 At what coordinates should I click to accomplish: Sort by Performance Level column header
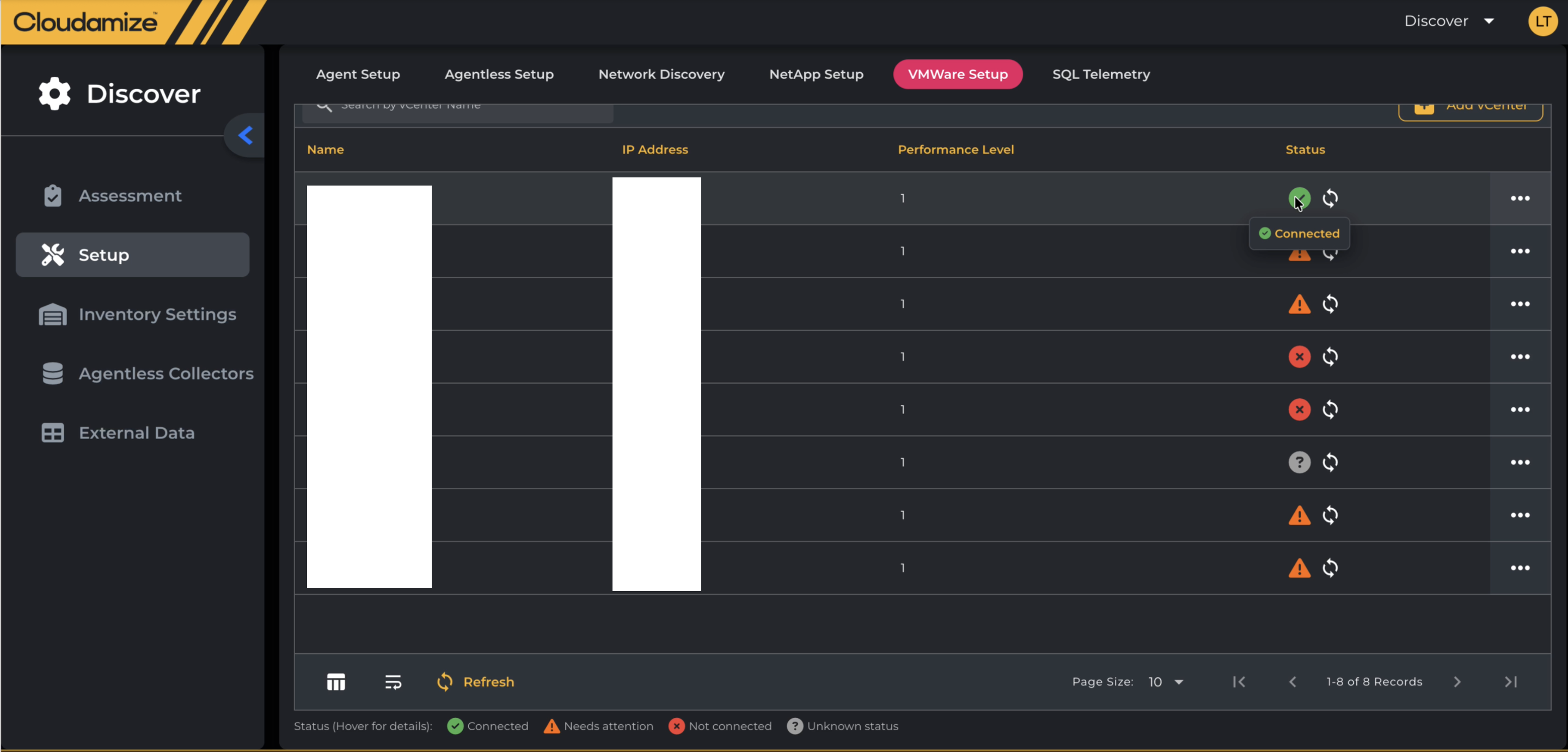click(x=955, y=150)
